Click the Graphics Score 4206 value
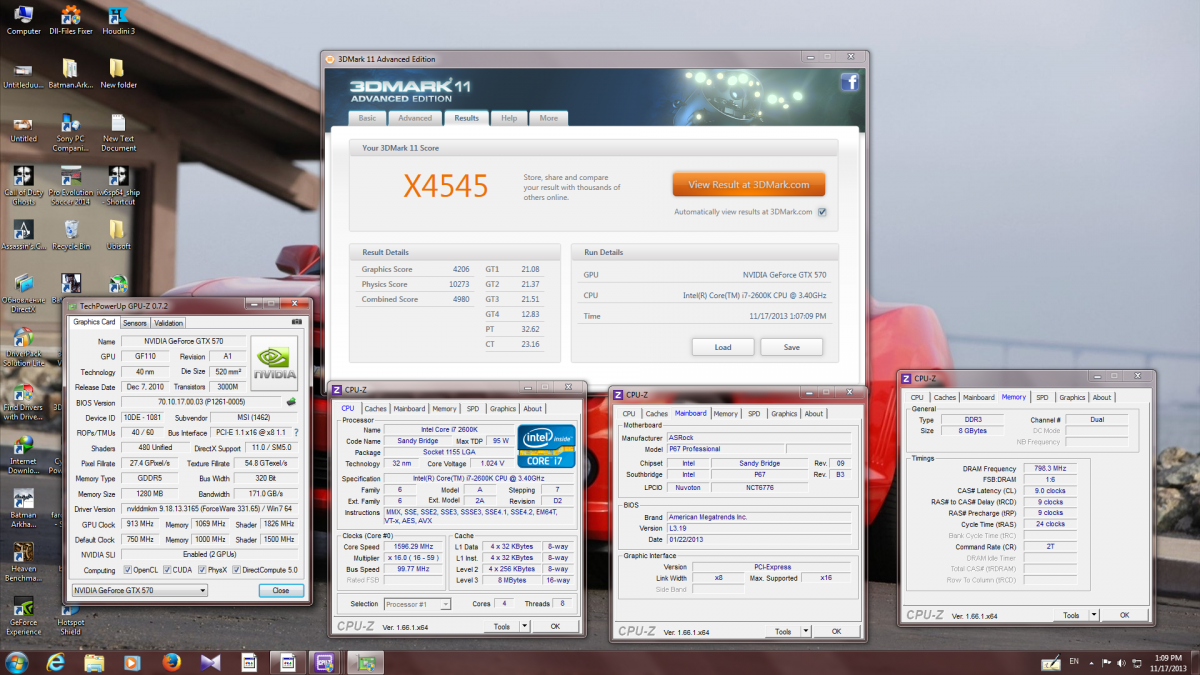Image resolution: width=1200 pixels, height=675 pixels. (460, 269)
